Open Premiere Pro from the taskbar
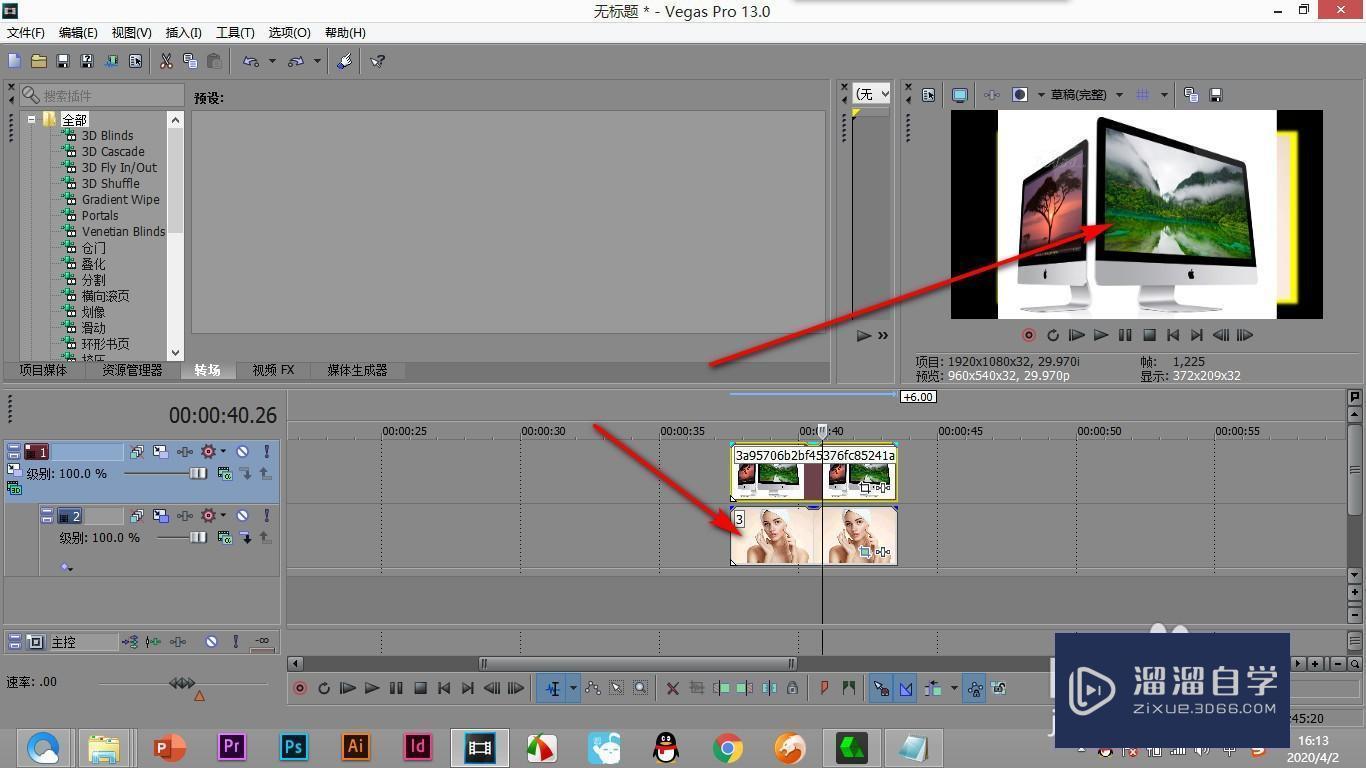Screen dimensions: 1366x768 [232, 747]
